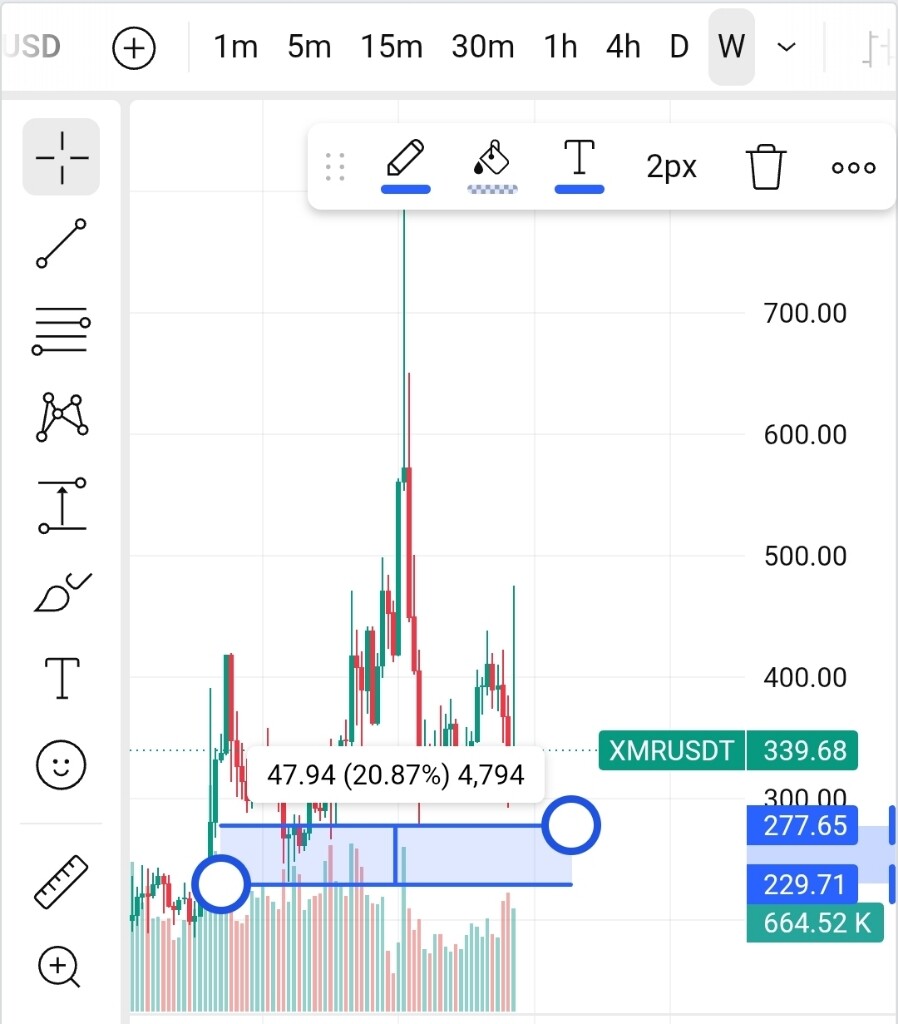Viewport: 898px width, 1024px height.
Task: Switch to 1m timeframe
Action: coord(236,47)
